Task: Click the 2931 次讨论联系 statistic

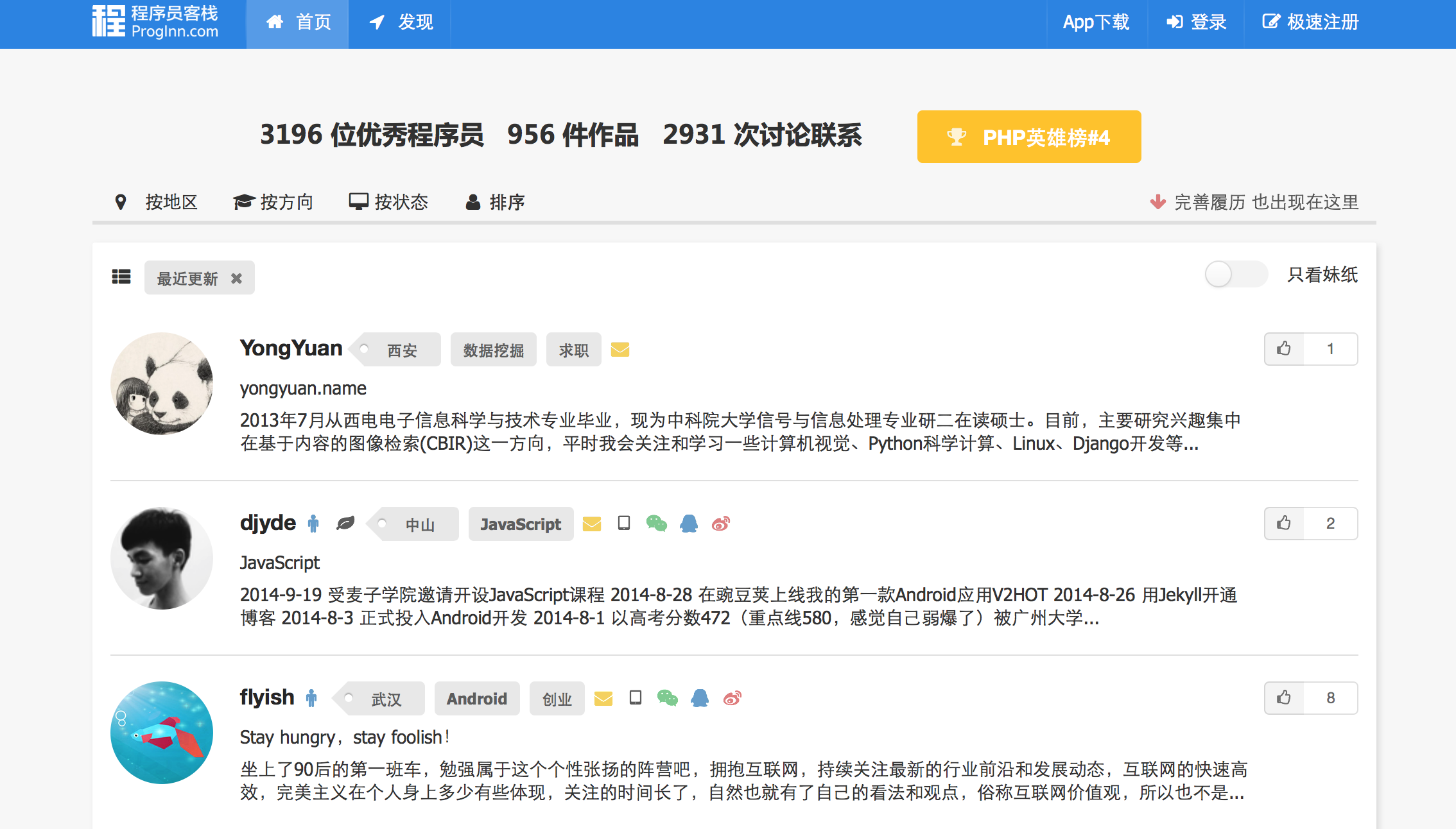Action: [762, 135]
